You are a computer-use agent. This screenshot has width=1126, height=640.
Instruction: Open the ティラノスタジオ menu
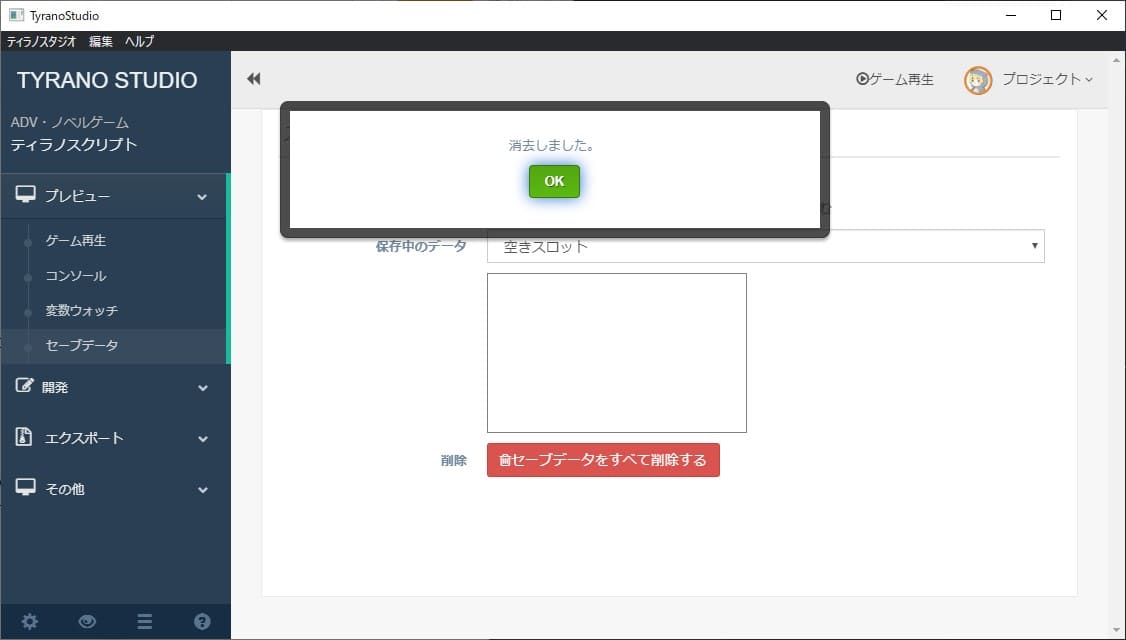click(41, 41)
